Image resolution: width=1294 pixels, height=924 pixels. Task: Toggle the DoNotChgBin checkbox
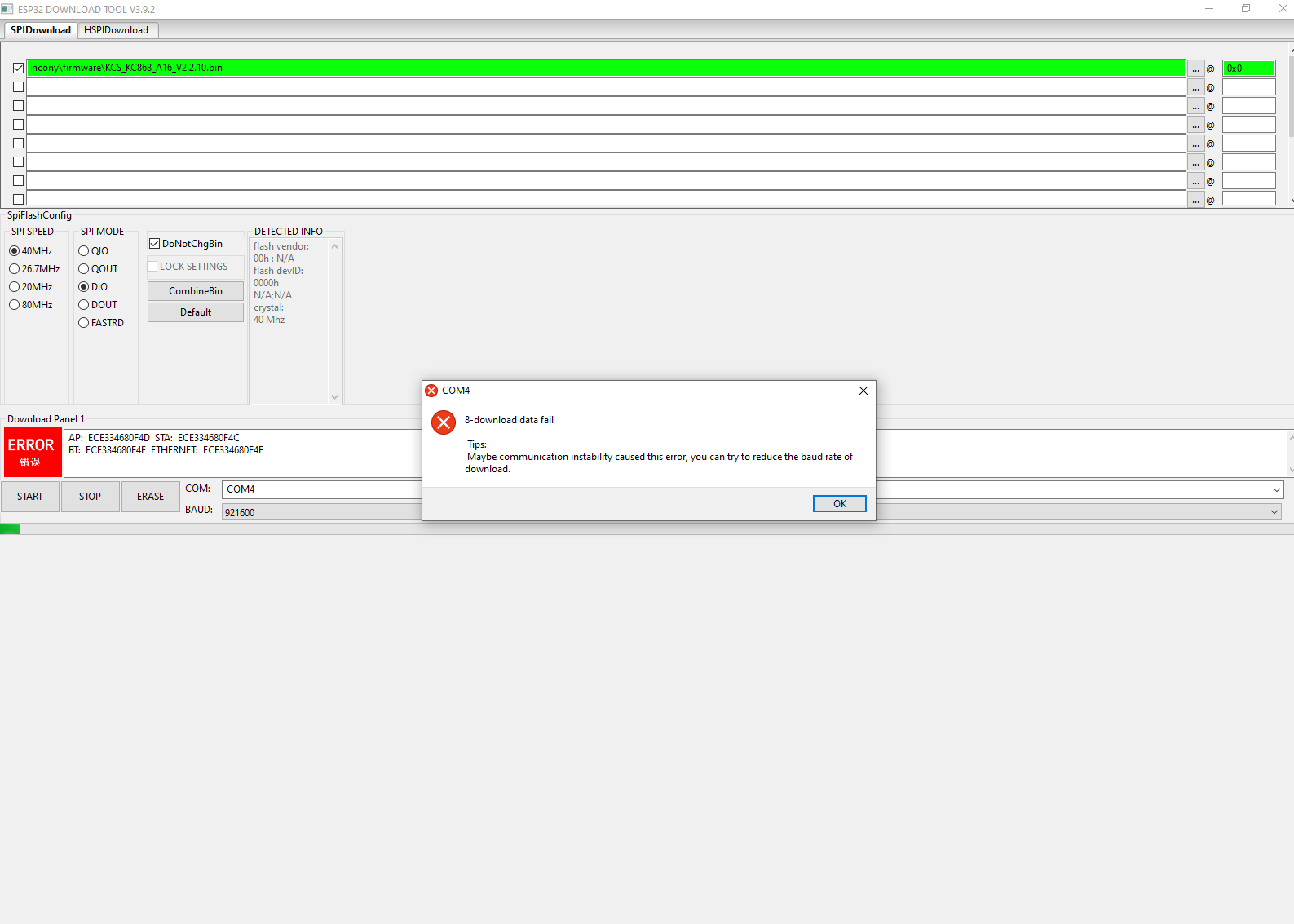point(155,244)
